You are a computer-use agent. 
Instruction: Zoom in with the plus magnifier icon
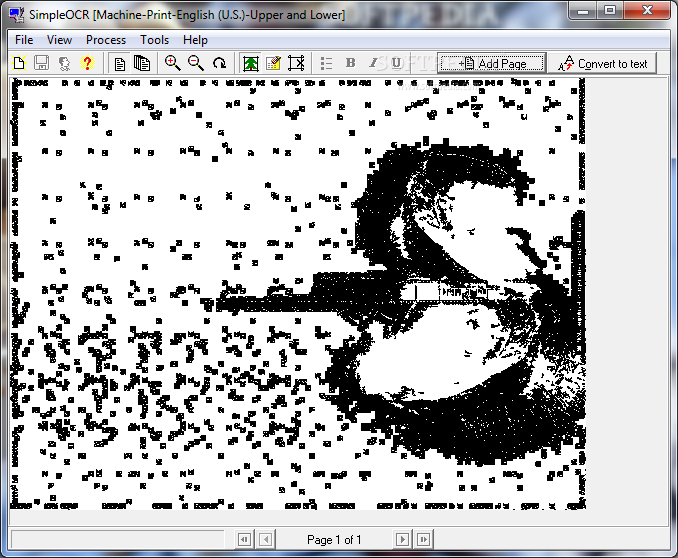173,63
